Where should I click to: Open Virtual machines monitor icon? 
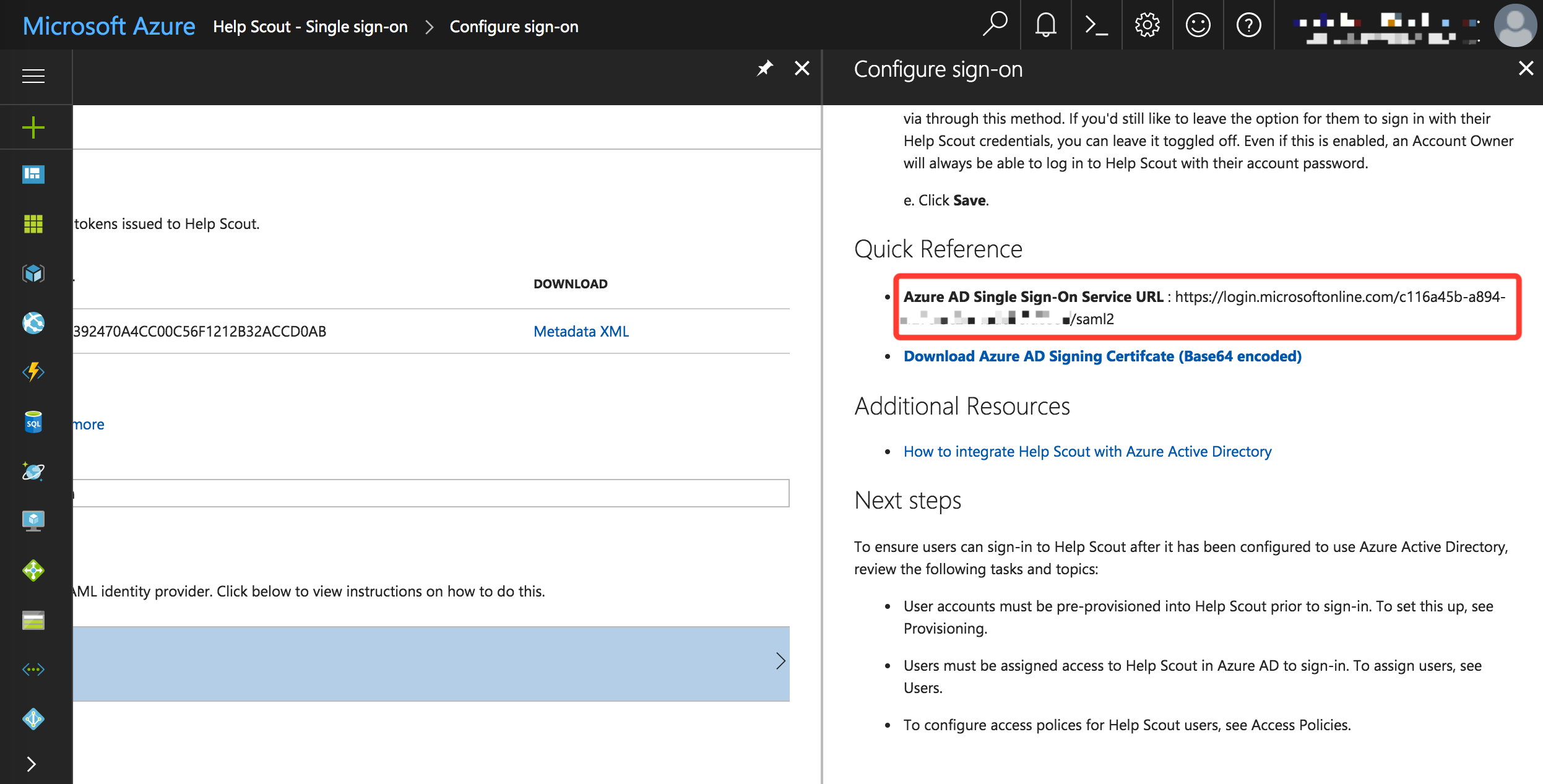(x=33, y=520)
